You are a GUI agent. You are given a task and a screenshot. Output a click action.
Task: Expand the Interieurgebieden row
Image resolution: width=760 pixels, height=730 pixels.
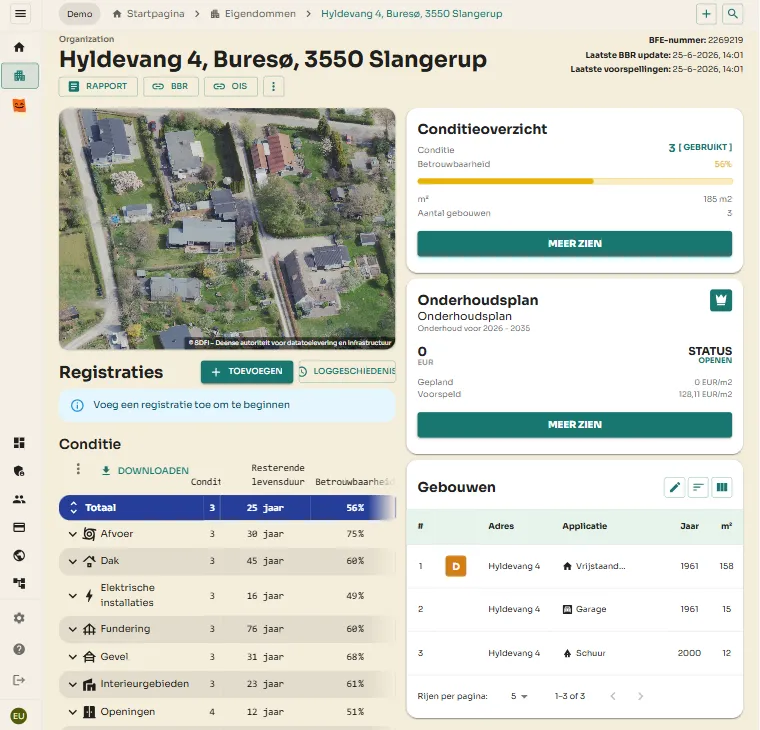[73, 684]
